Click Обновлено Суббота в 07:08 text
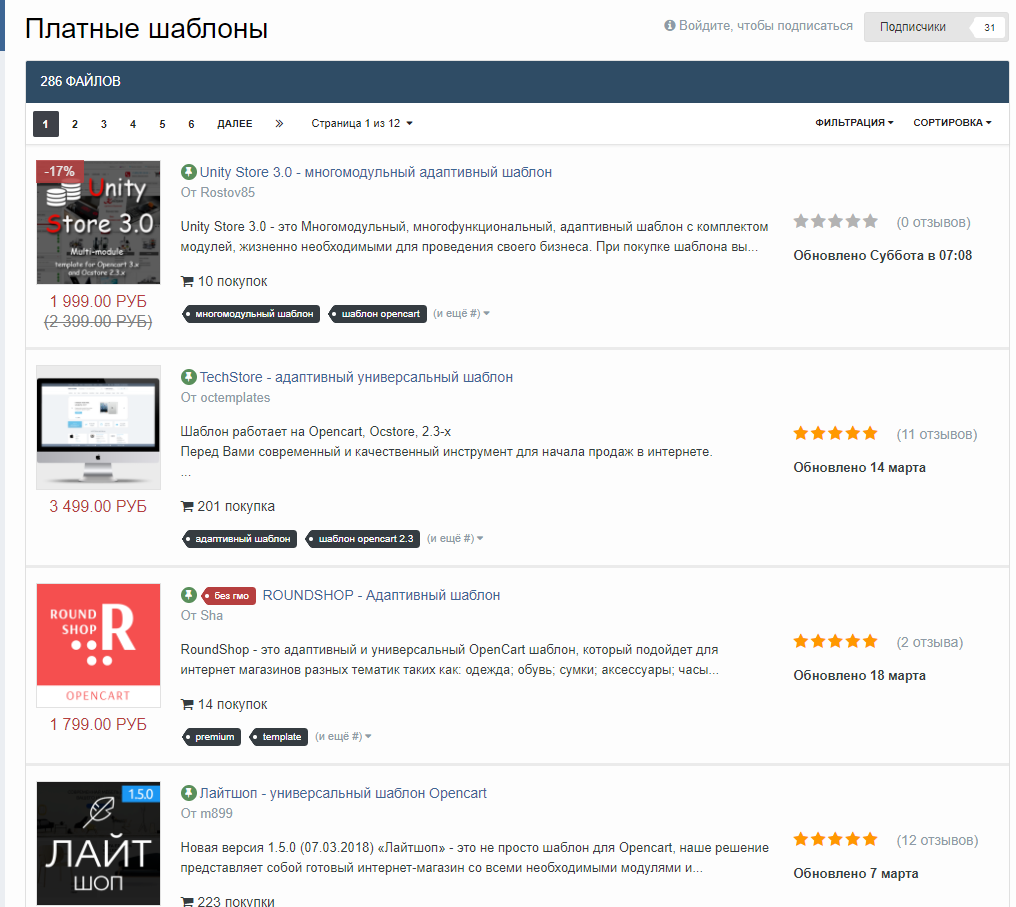Viewport: 1016px width, 907px height. click(883, 255)
